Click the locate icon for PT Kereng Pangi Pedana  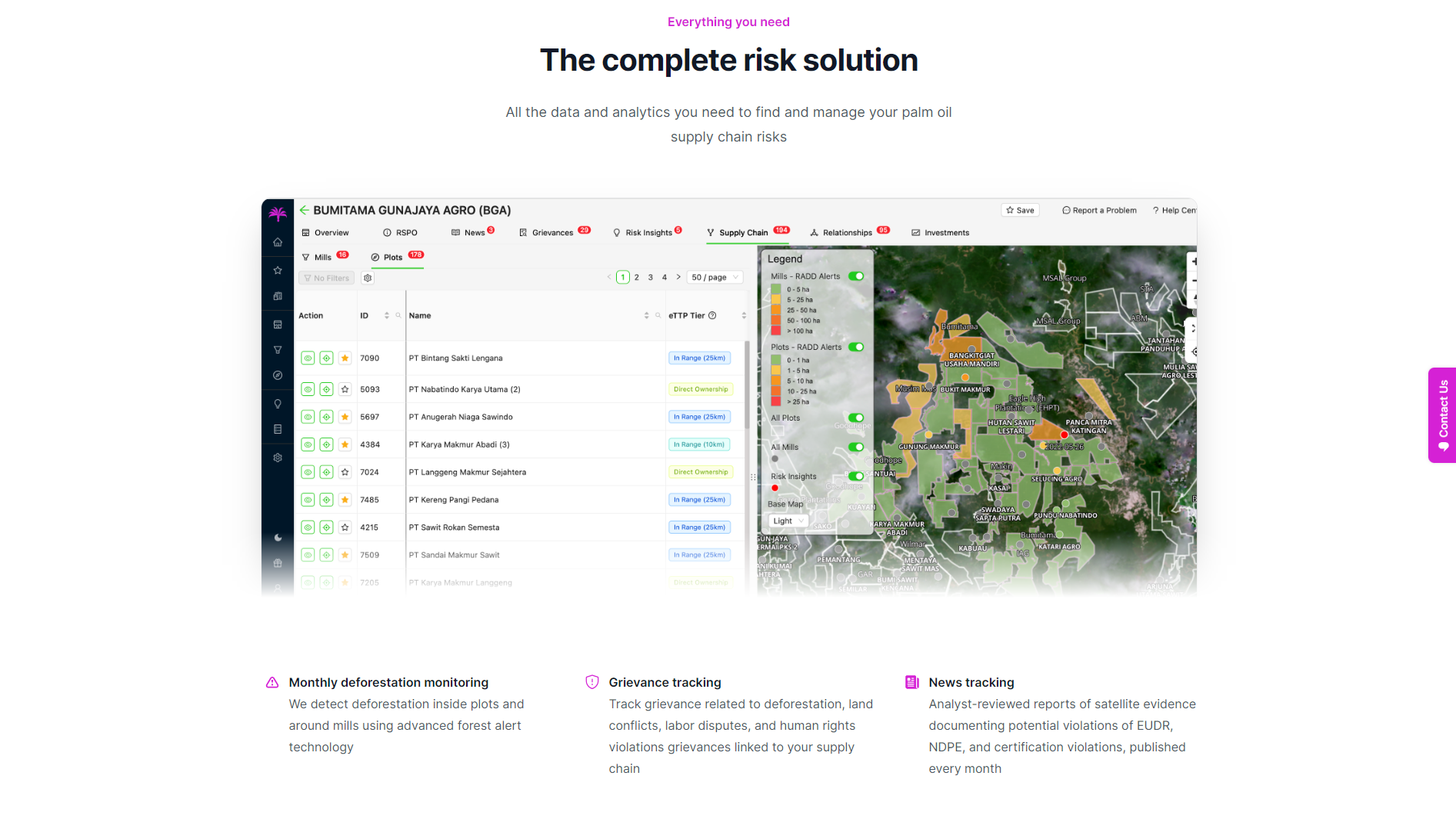326,500
